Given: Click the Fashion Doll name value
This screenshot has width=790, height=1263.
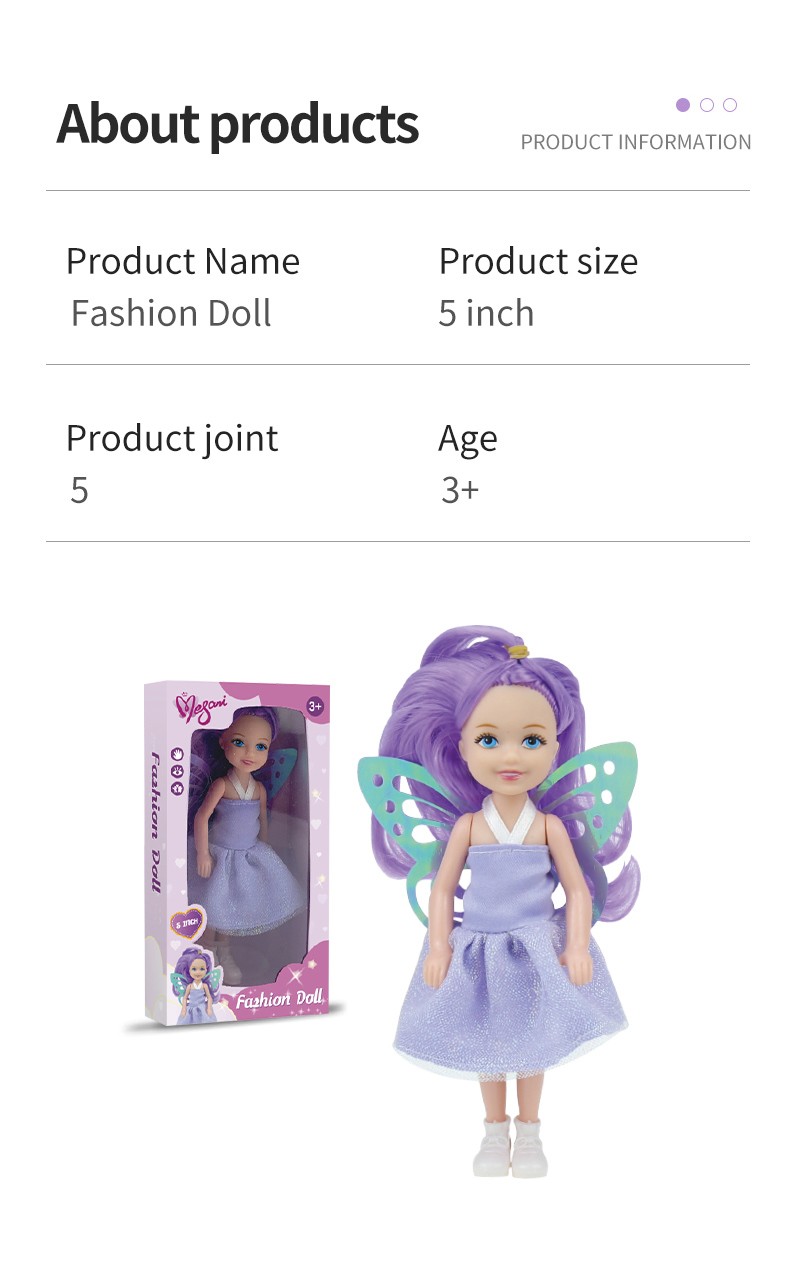Looking at the screenshot, I should click(171, 313).
